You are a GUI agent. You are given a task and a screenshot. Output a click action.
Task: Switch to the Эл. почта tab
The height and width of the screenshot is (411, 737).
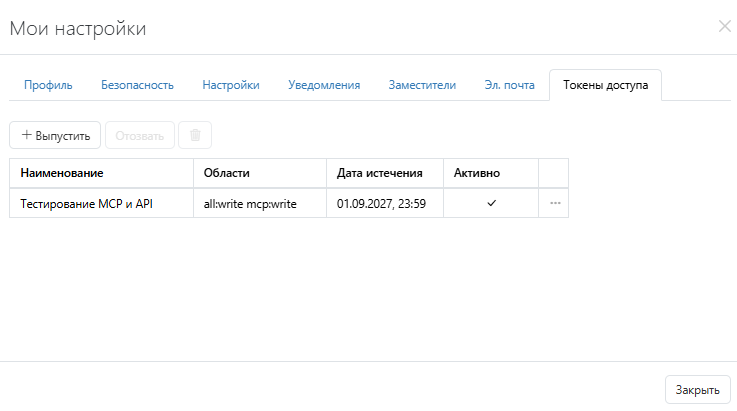(510, 85)
